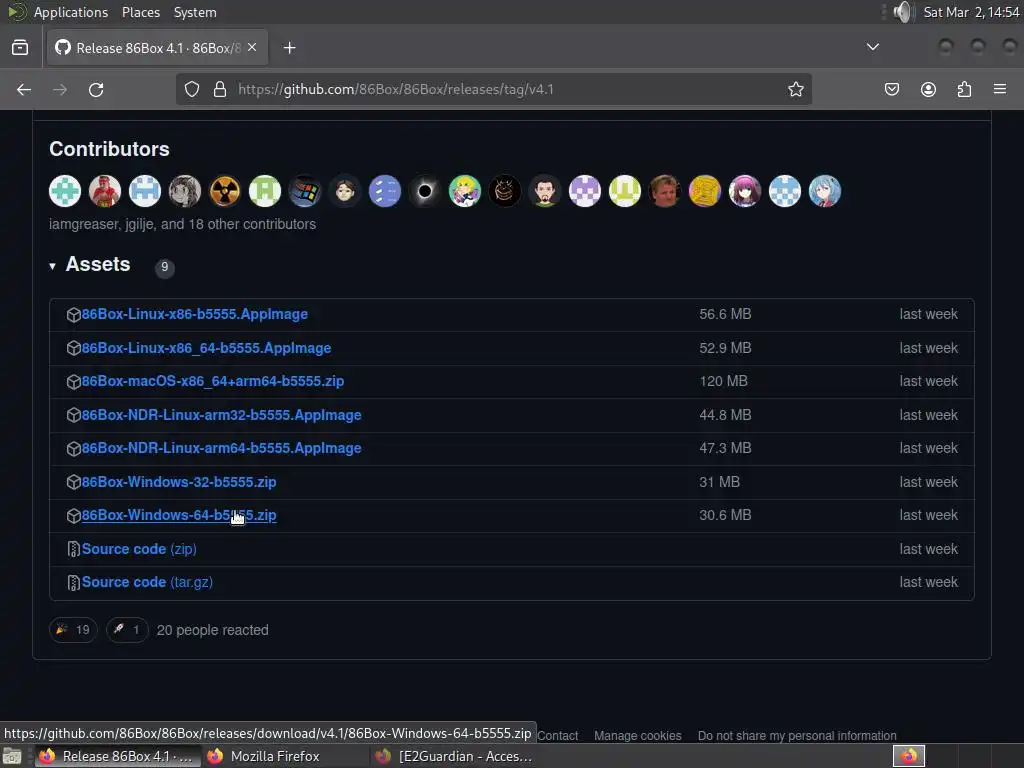This screenshot has height=768, width=1024.
Task: Select the Release 86Box 4.1 browser tab
Action: (157, 48)
